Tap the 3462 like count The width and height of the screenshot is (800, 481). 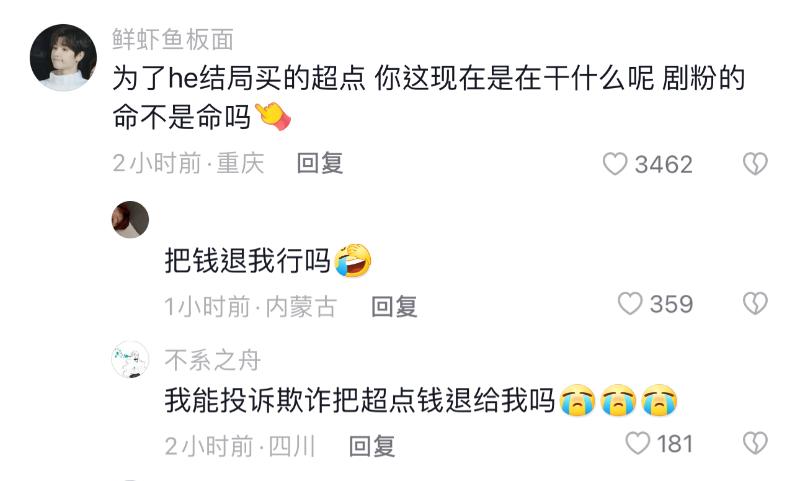pyautogui.click(x=664, y=164)
